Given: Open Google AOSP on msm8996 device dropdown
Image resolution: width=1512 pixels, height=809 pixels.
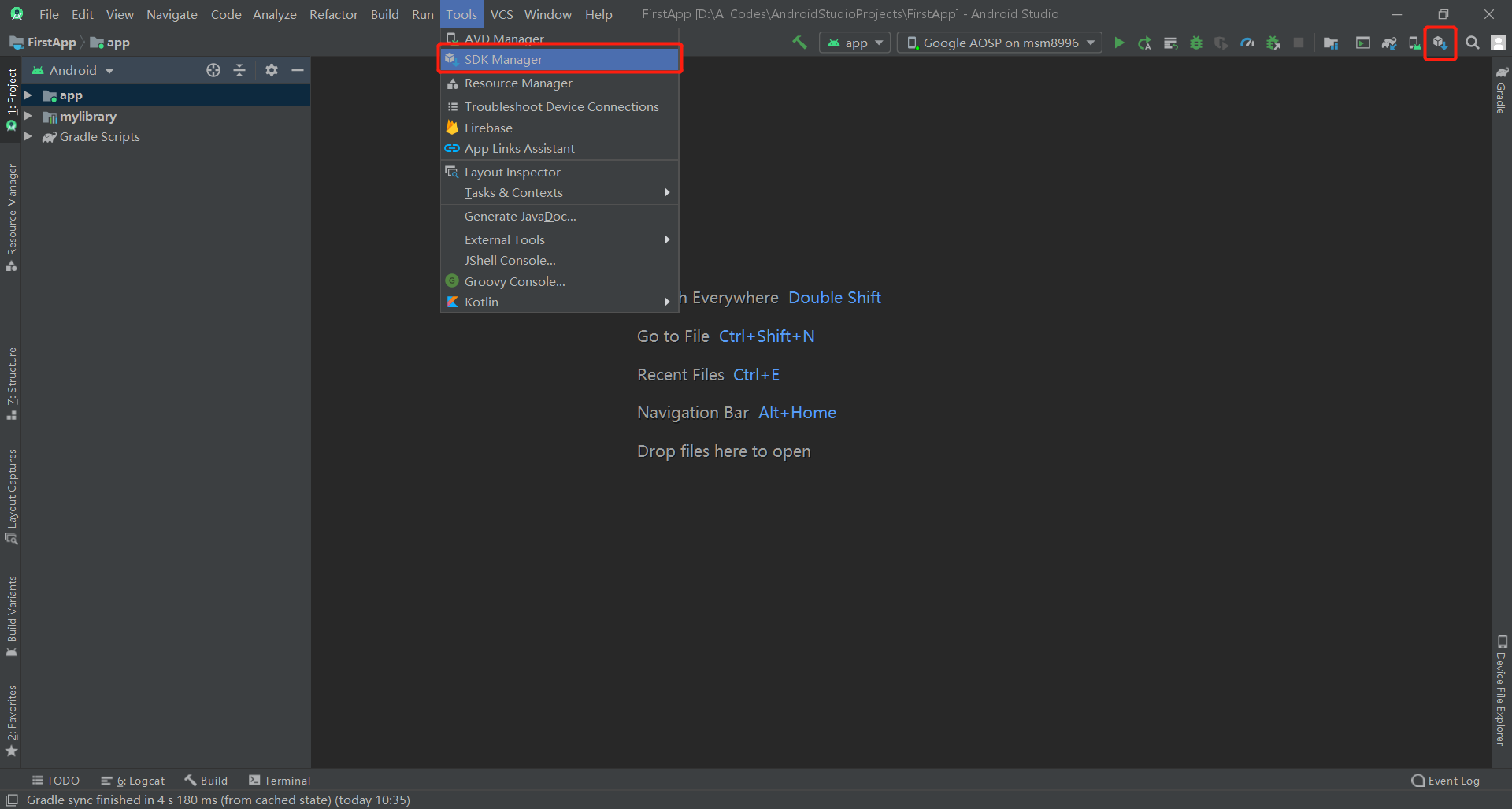Looking at the screenshot, I should pos(1000,43).
